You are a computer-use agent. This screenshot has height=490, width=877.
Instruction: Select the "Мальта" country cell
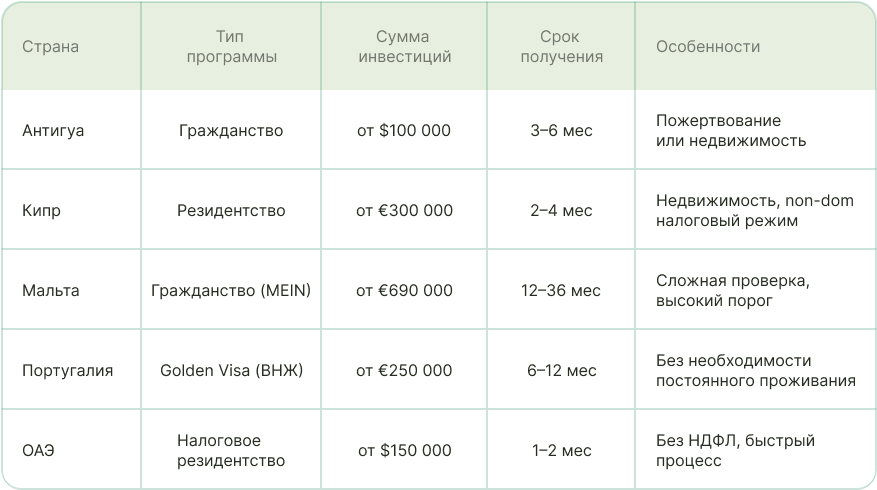[51, 291]
